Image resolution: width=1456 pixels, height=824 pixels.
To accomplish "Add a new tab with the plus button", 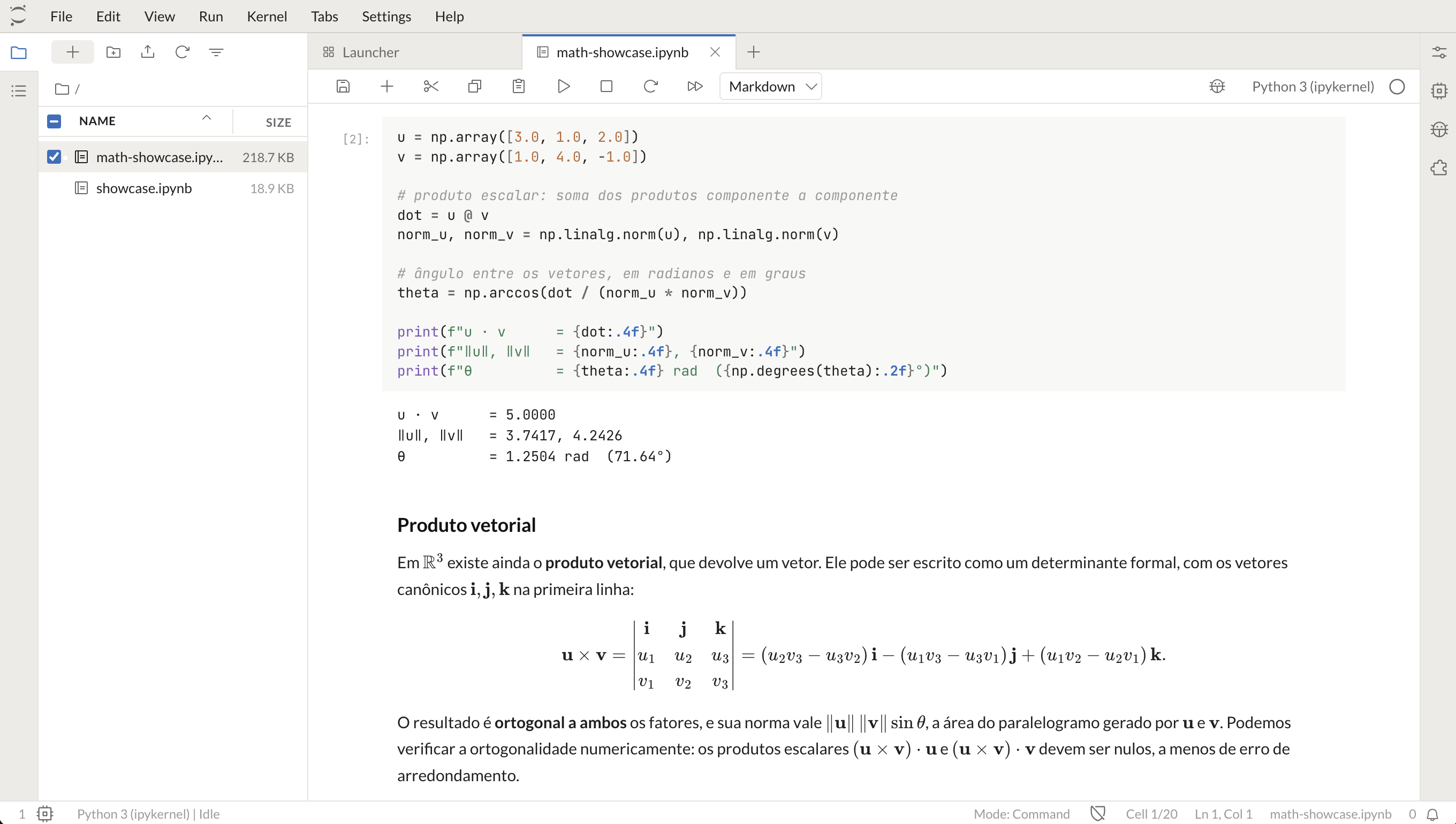I will pyautogui.click(x=754, y=52).
